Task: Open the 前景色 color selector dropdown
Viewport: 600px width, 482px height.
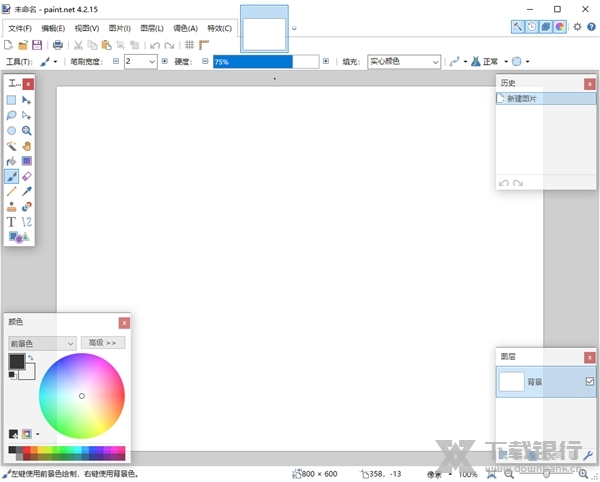Action: pyautogui.click(x=42, y=344)
